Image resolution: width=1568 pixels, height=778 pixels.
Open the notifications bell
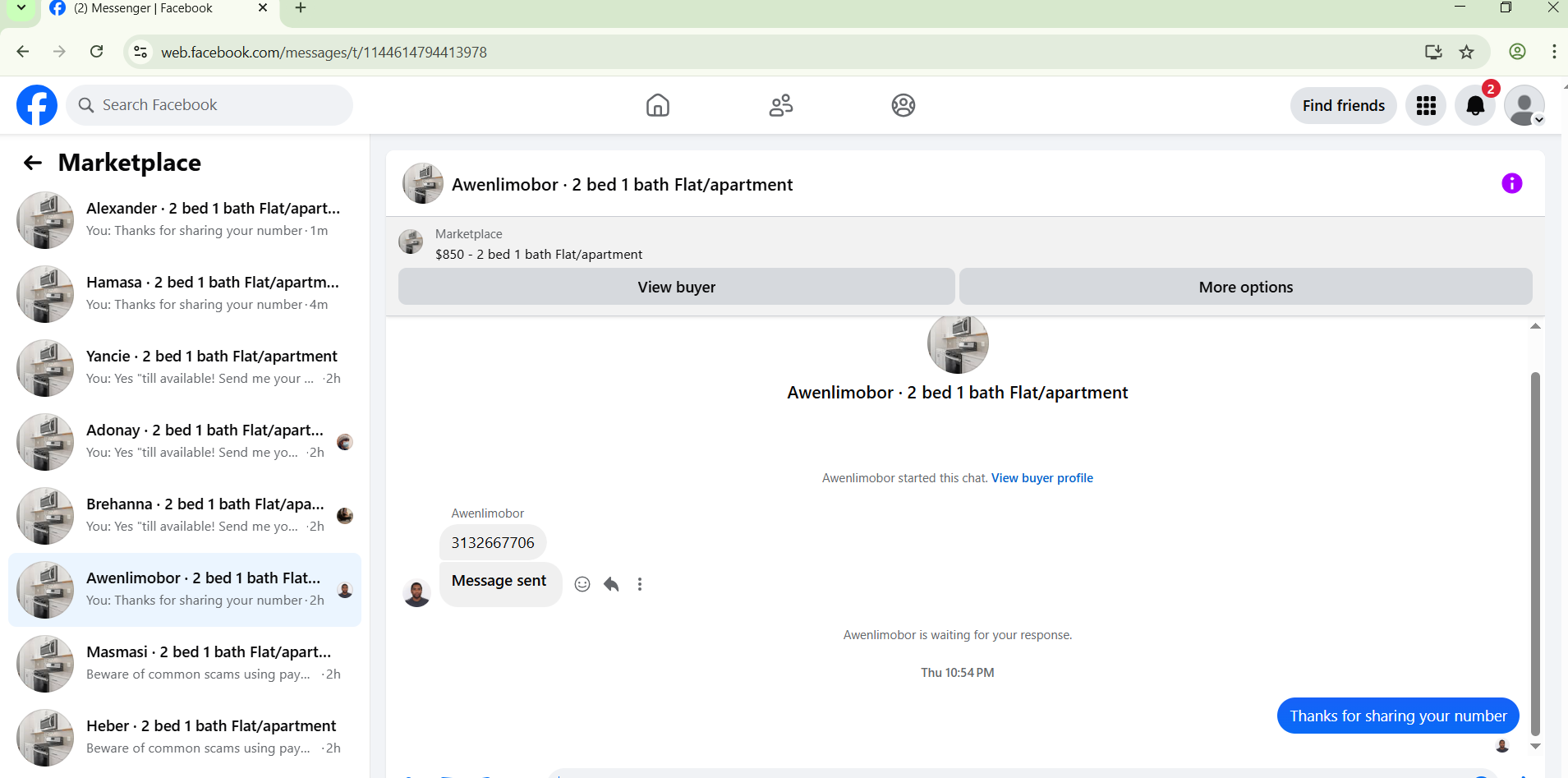(x=1475, y=105)
